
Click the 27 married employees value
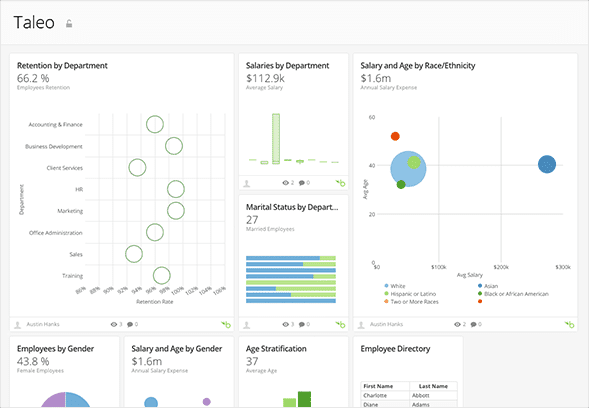tap(252, 220)
